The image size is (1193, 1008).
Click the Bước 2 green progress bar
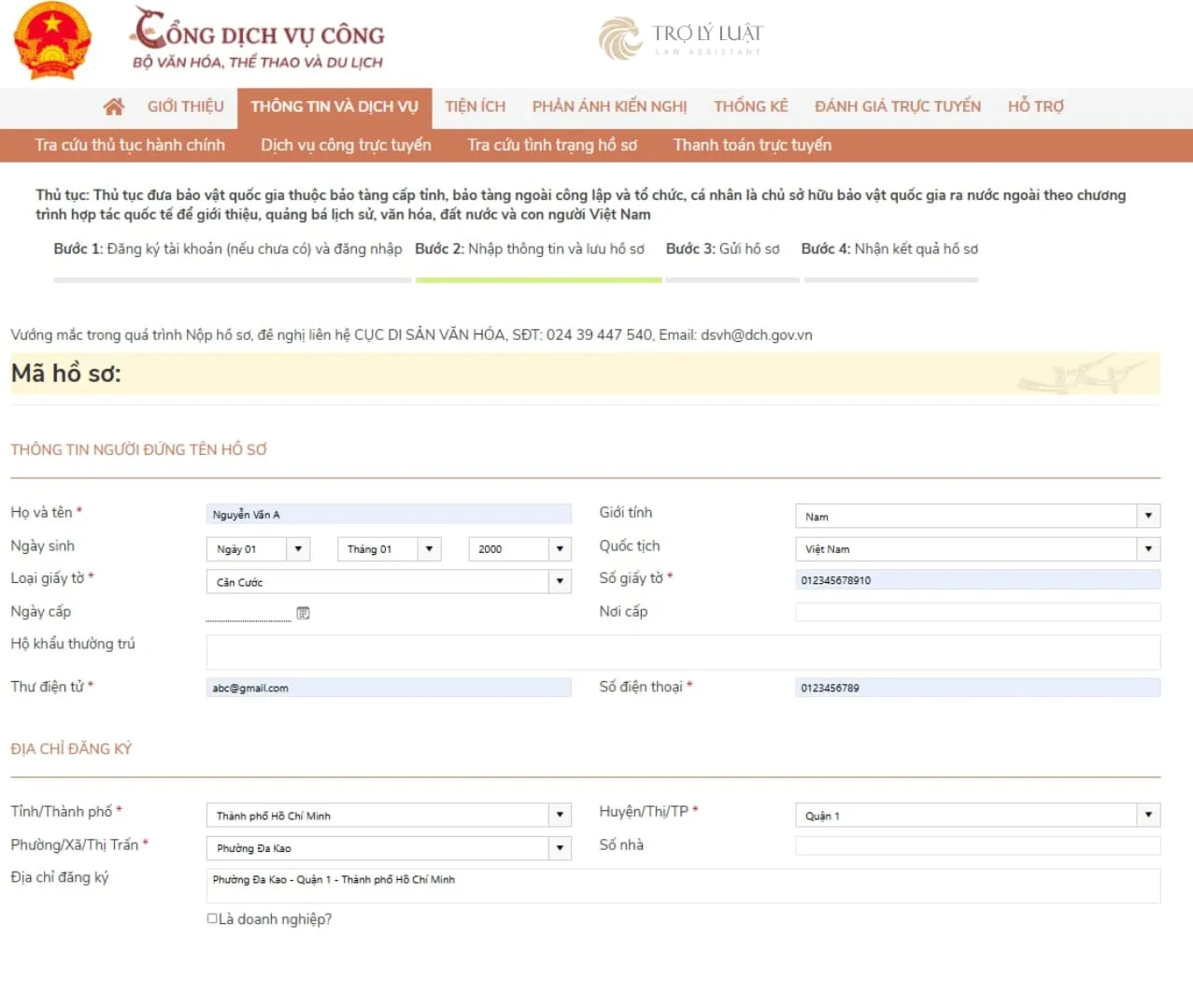[x=538, y=279]
